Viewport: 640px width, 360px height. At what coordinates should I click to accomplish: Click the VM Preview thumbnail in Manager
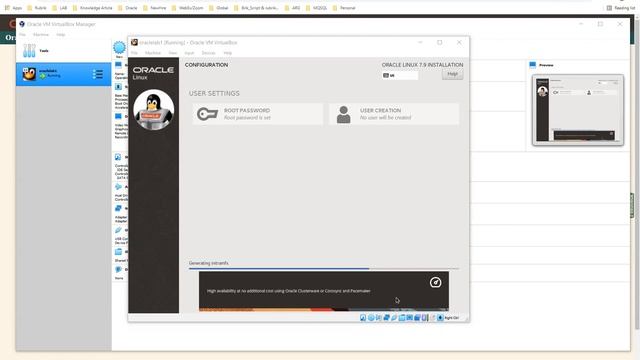(x=578, y=109)
